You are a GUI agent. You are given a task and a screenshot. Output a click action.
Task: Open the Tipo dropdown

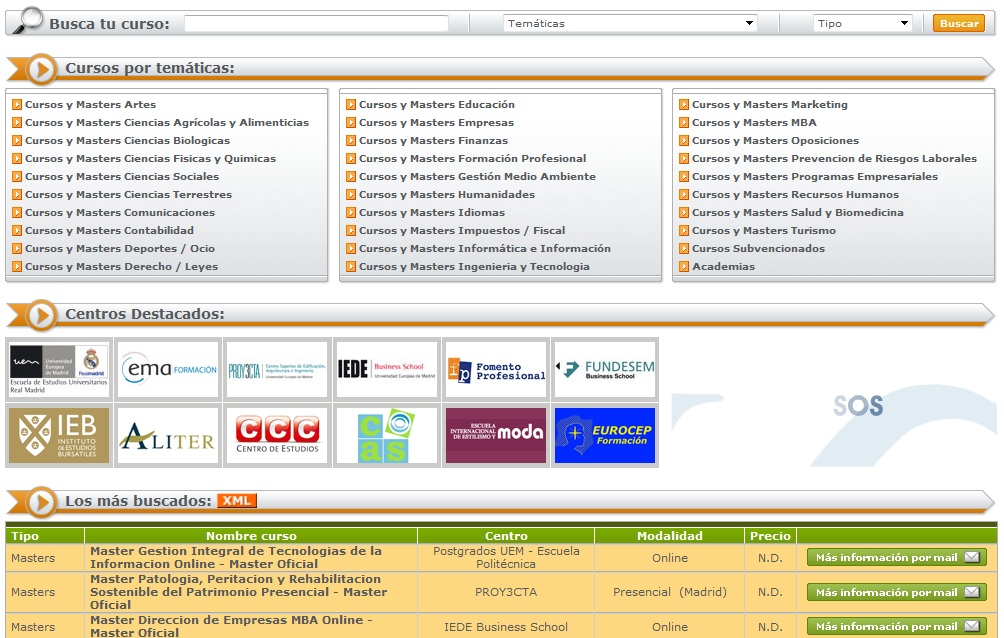point(862,23)
